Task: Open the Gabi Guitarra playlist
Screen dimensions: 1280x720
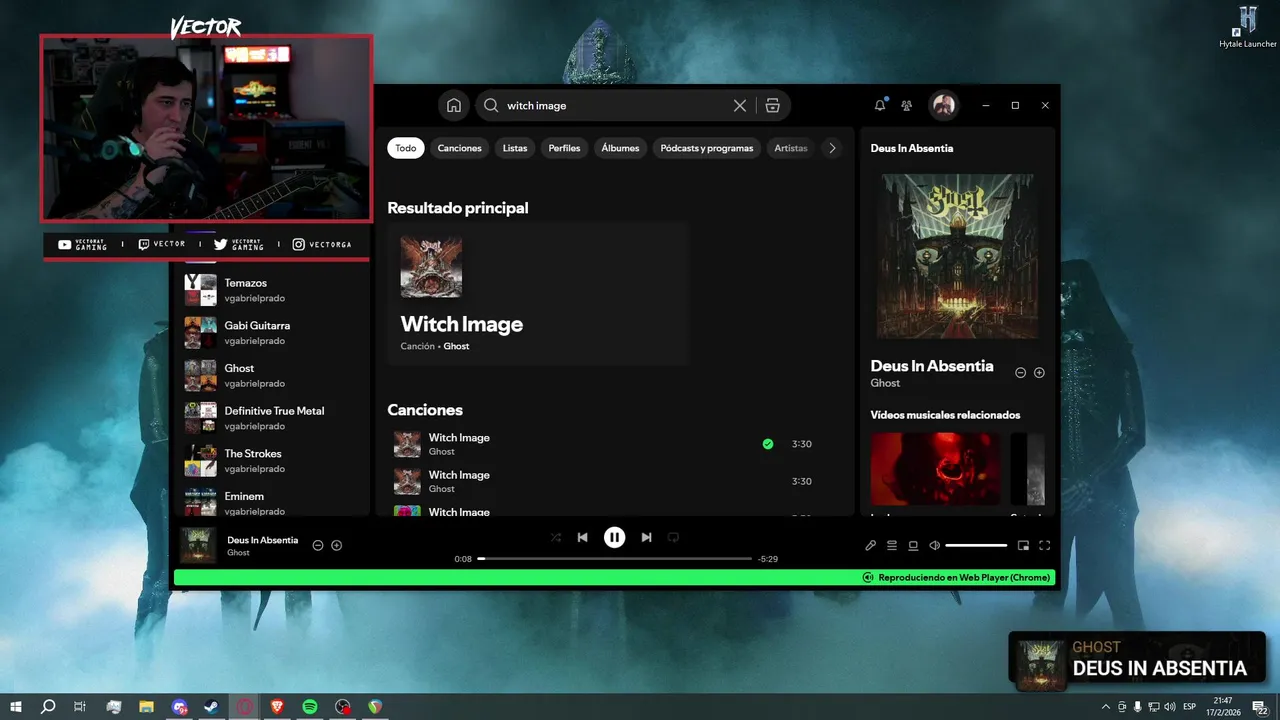Action: click(272, 333)
